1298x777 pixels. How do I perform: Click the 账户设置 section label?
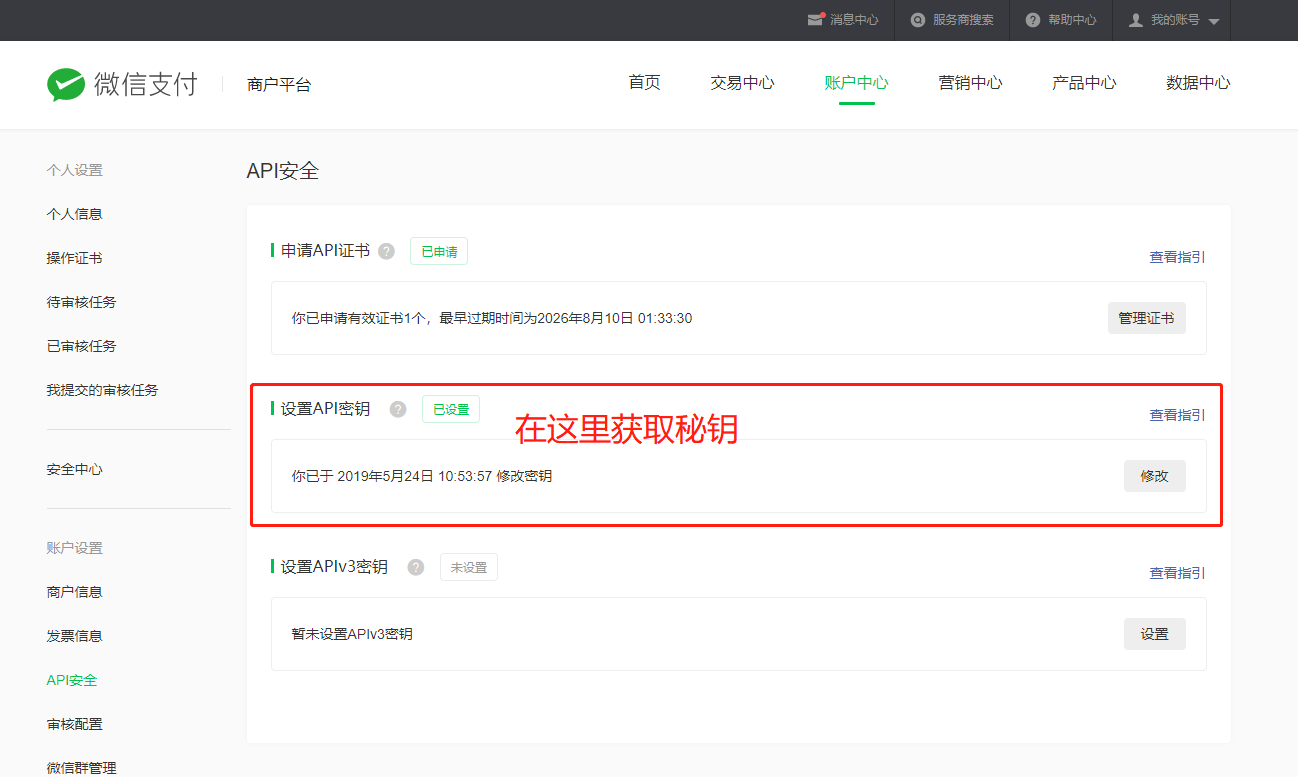click(x=74, y=548)
